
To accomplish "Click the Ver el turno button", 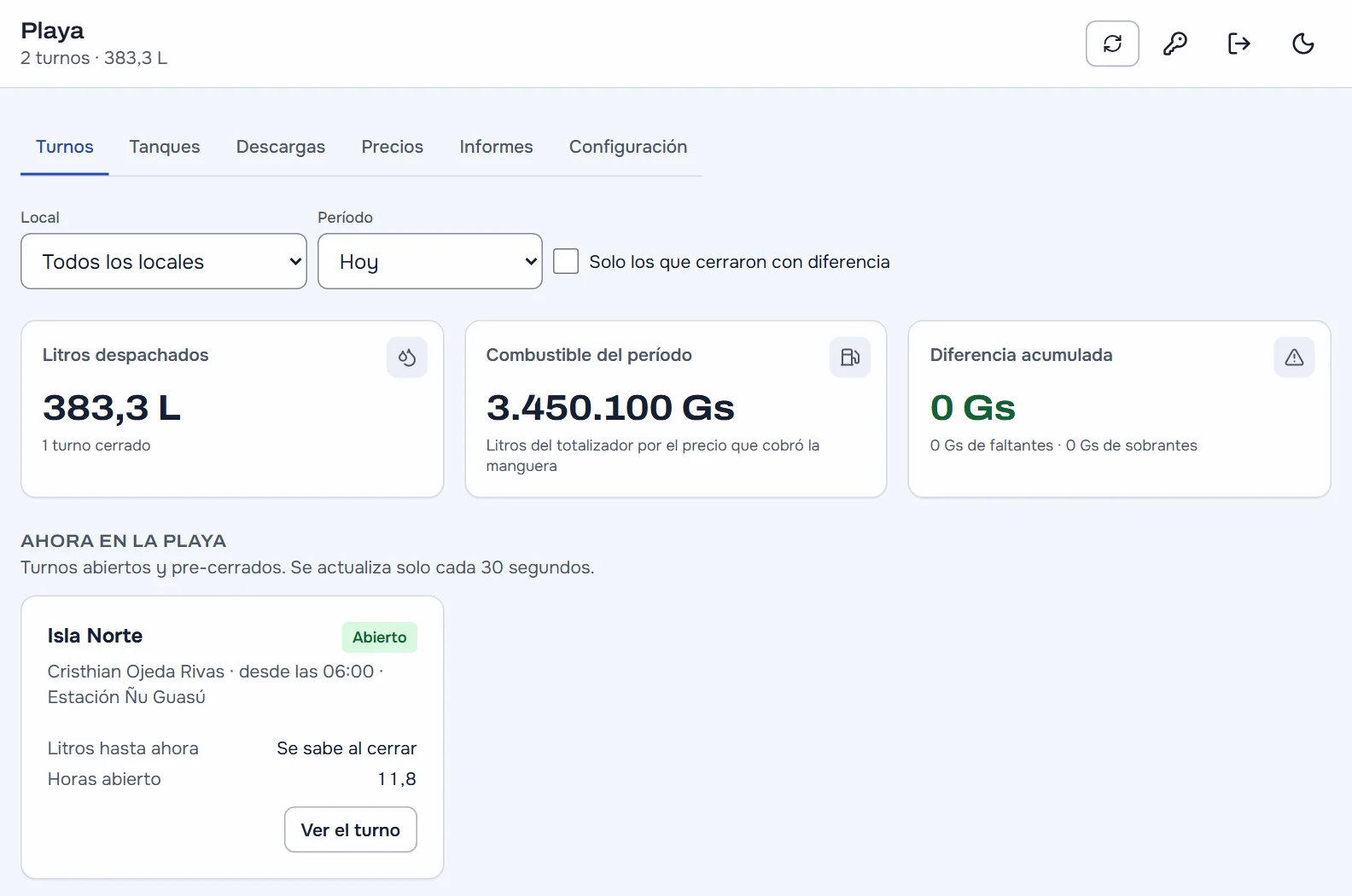I will coord(351,829).
